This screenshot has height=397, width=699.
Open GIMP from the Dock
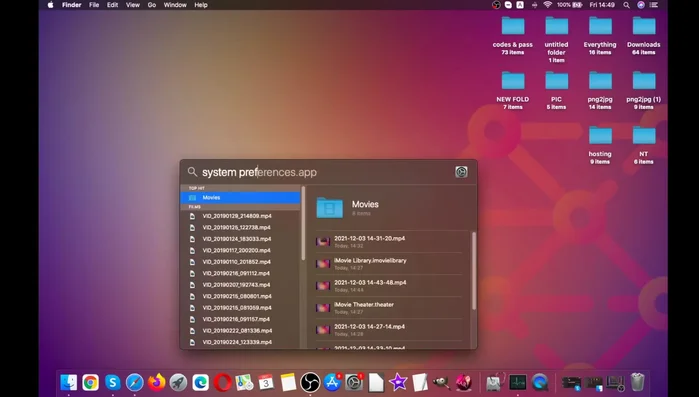[x=442, y=382]
